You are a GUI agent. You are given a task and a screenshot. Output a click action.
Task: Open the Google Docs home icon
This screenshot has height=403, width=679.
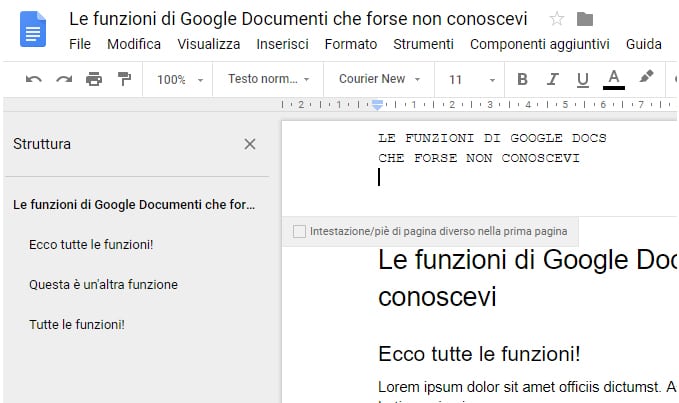coord(33,30)
